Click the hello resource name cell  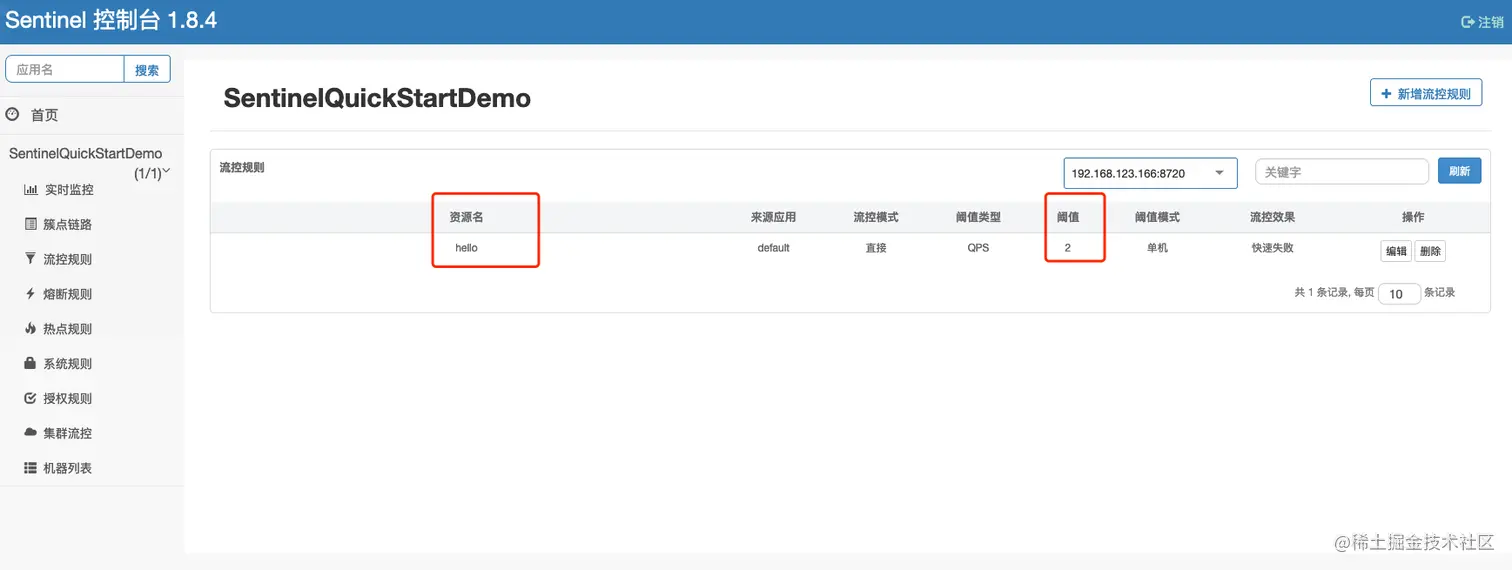(x=467, y=248)
